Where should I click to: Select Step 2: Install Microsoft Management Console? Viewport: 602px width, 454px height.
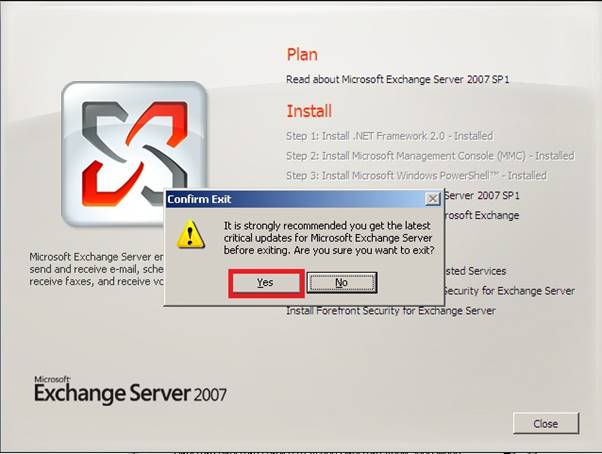(430, 156)
